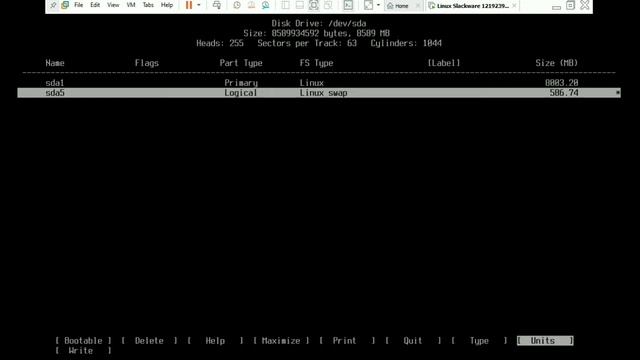Click the Part Type column header
Screen dimensions: 640x360
pos(241,63)
